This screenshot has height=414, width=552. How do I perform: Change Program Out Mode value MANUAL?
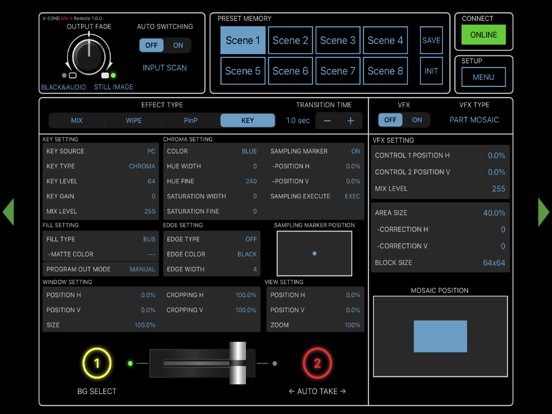tap(142, 269)
